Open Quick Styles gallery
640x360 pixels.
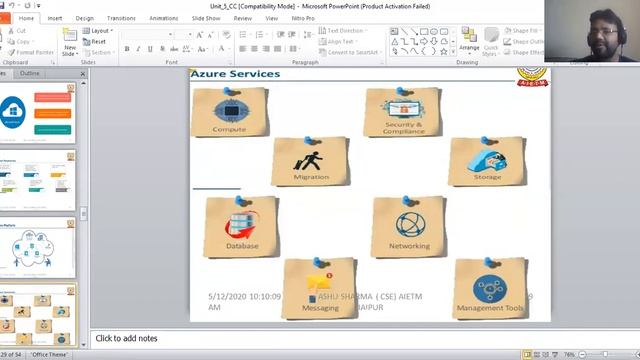(491, 41)
